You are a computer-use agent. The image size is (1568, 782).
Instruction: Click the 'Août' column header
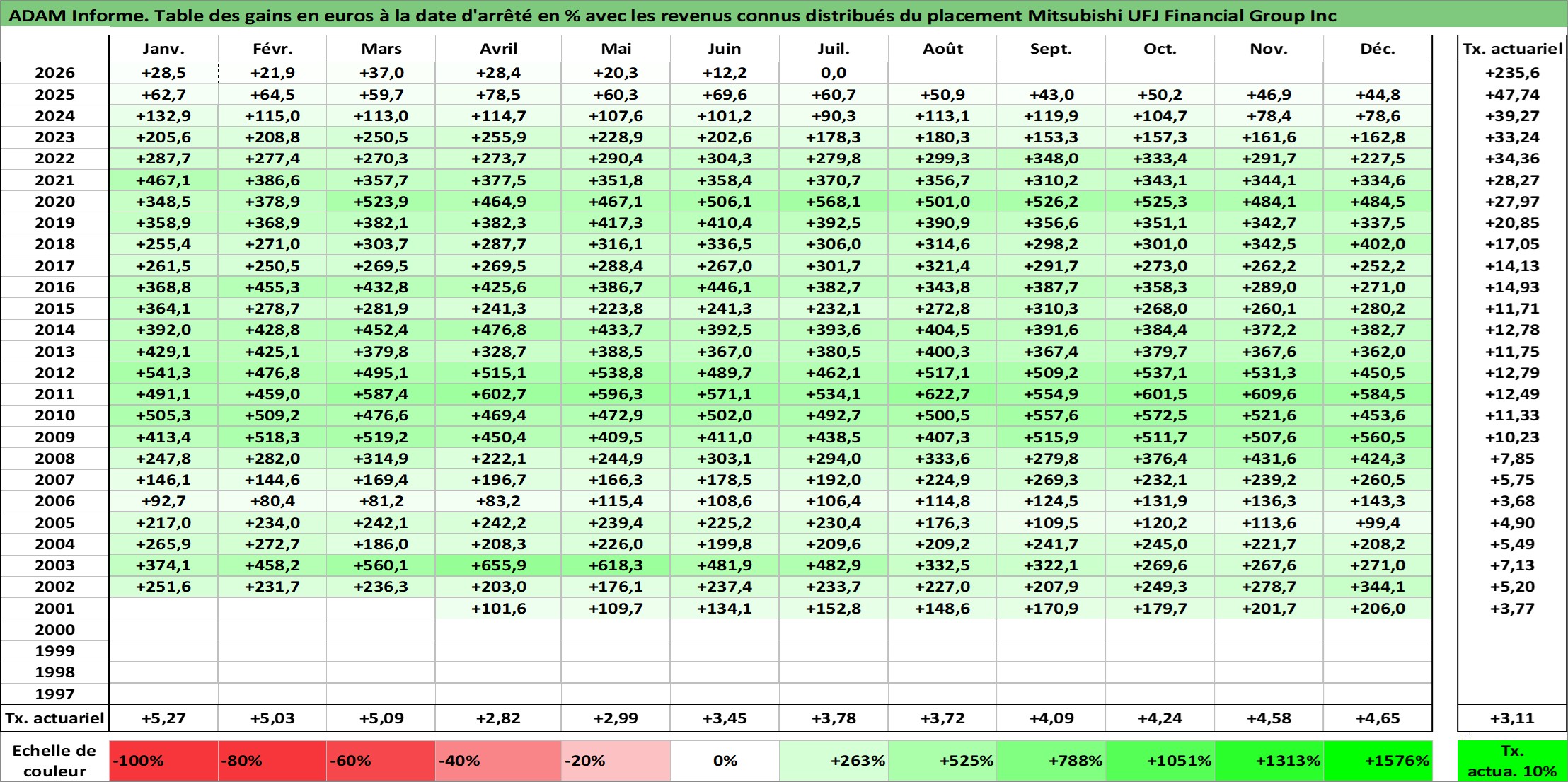click(x=942, y=49)
